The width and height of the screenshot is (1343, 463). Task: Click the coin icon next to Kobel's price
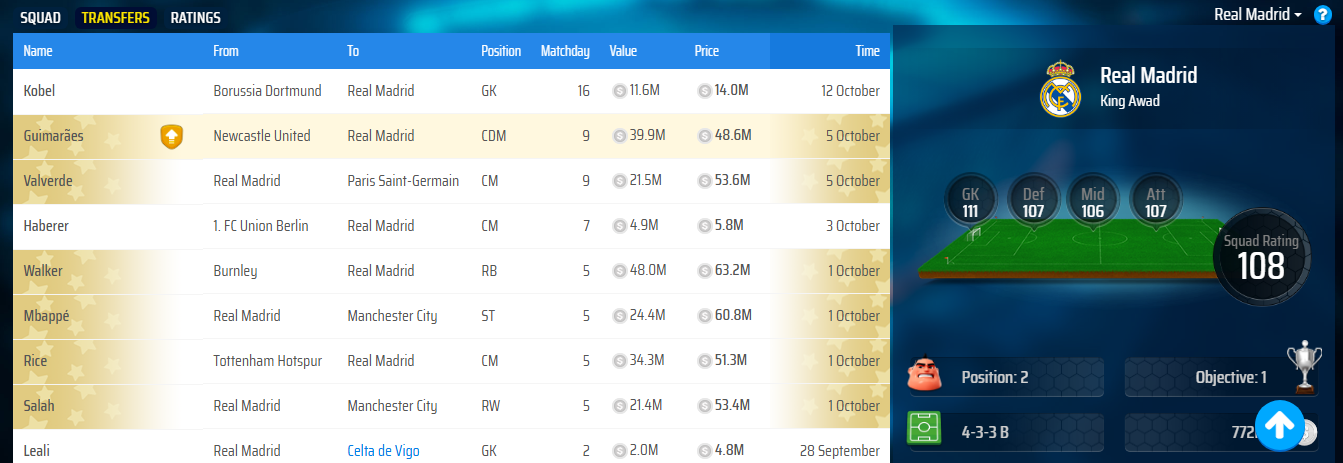coord(705,91)
